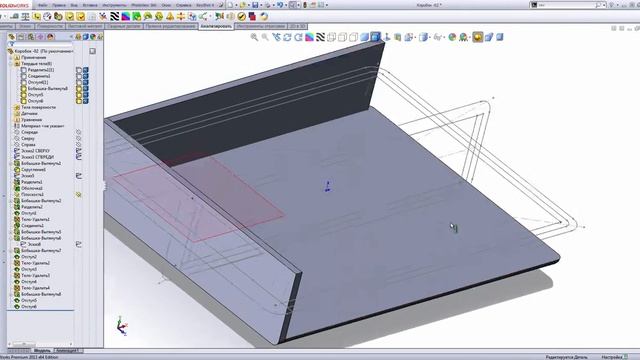
Task: Click the filter funnel icon above the feature tree
Action: tap(11, 44)
